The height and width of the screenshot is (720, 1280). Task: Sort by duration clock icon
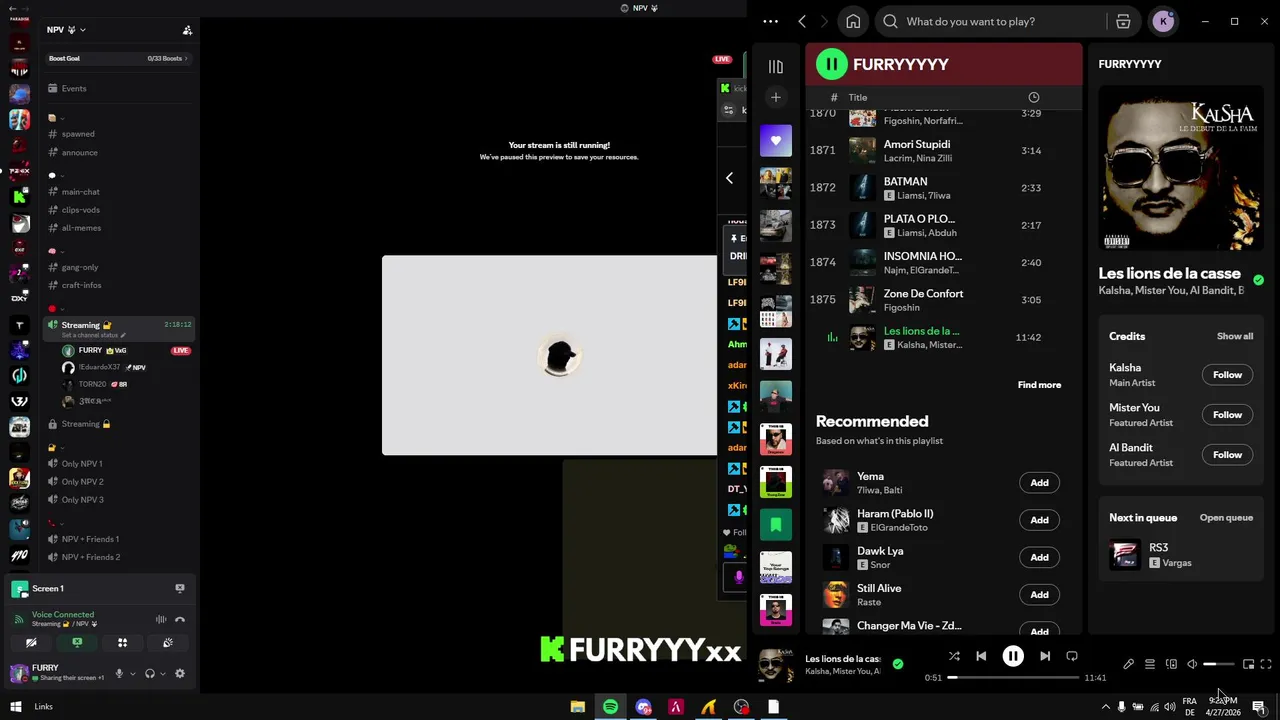[x=1034, y=97]
